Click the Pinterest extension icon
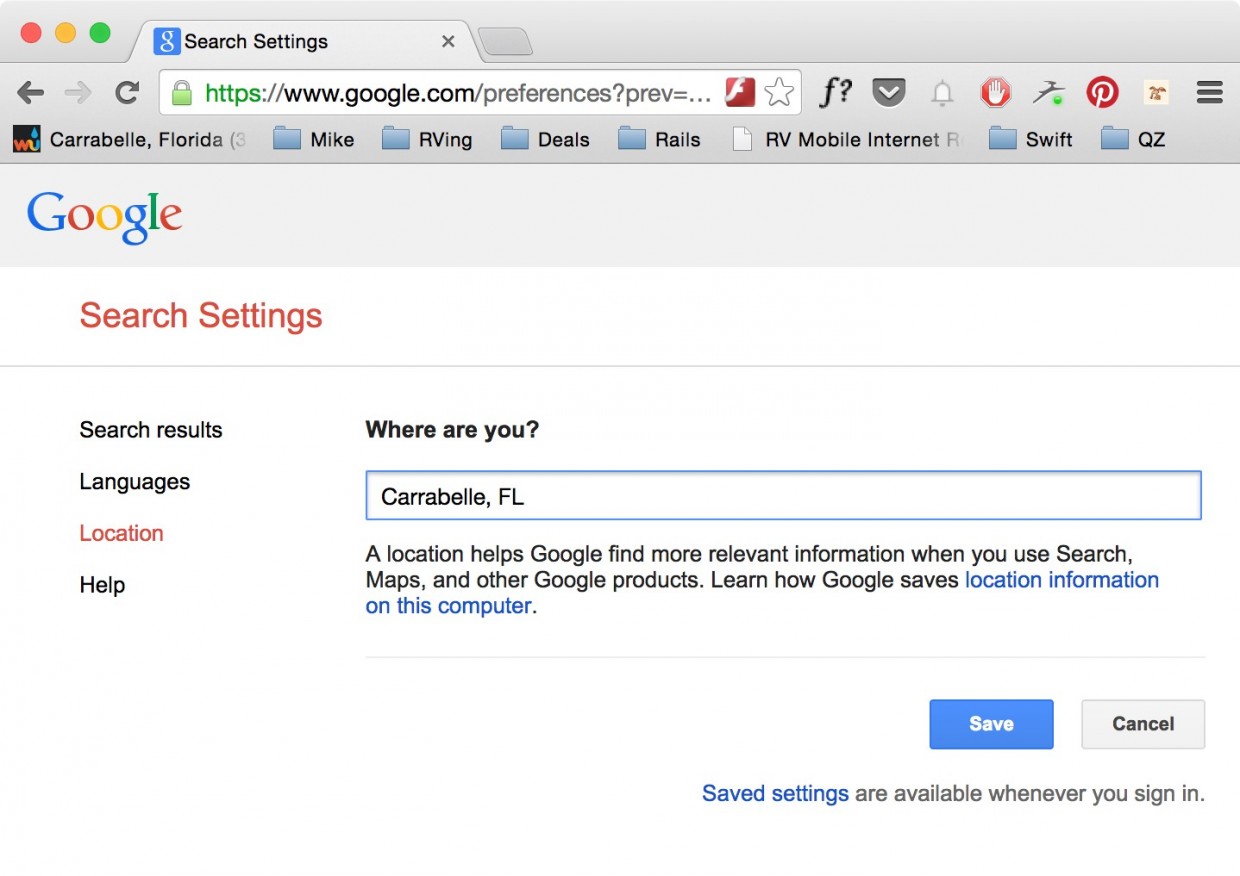Image resolution: width=1240 pixels, height=876 pixels. 1102,93
